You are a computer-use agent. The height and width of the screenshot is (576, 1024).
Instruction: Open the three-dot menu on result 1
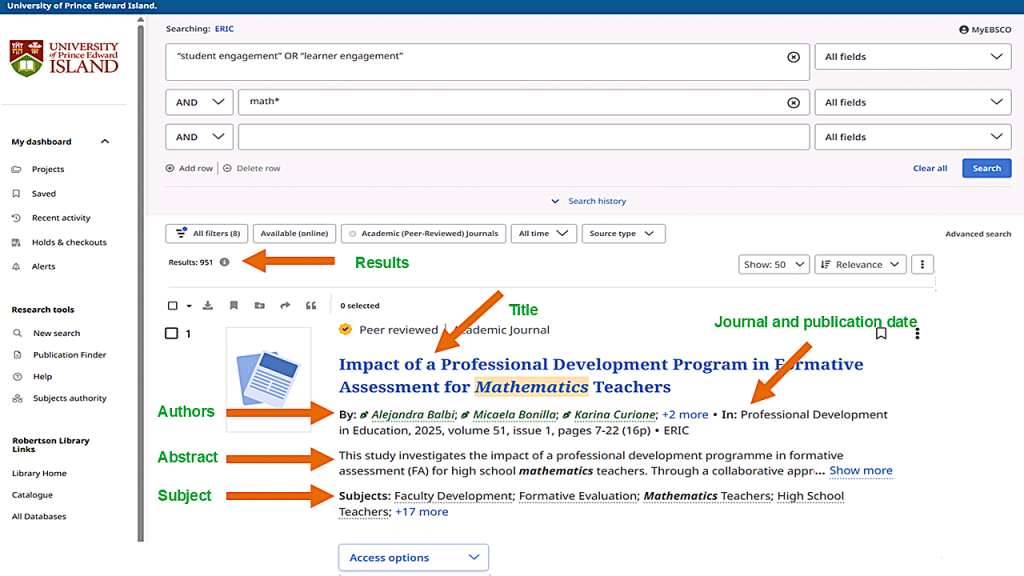pyautogui.click(x=917, y=334)
